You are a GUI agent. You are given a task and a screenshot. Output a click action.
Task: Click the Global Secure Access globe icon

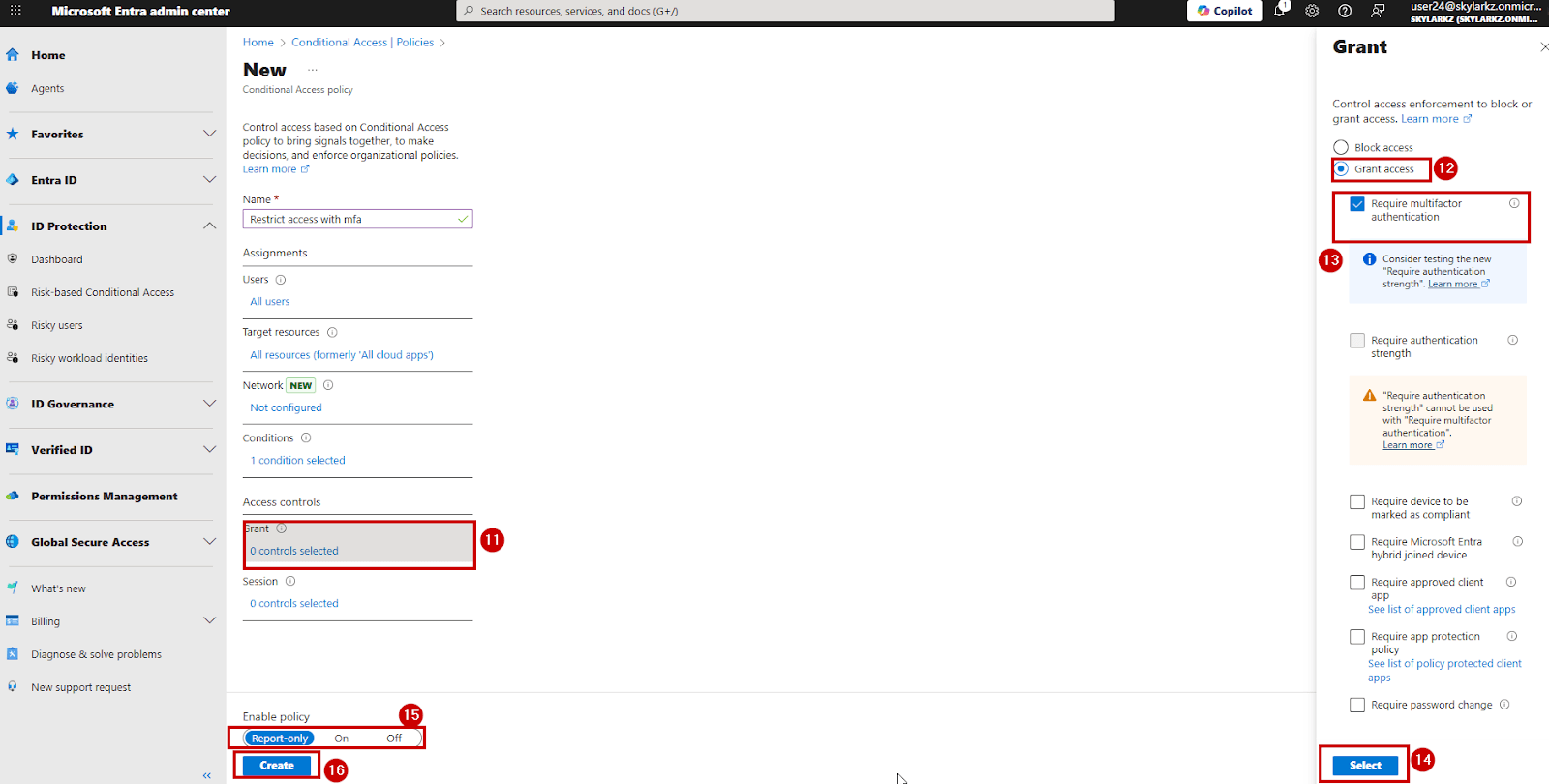pos(13,542)
